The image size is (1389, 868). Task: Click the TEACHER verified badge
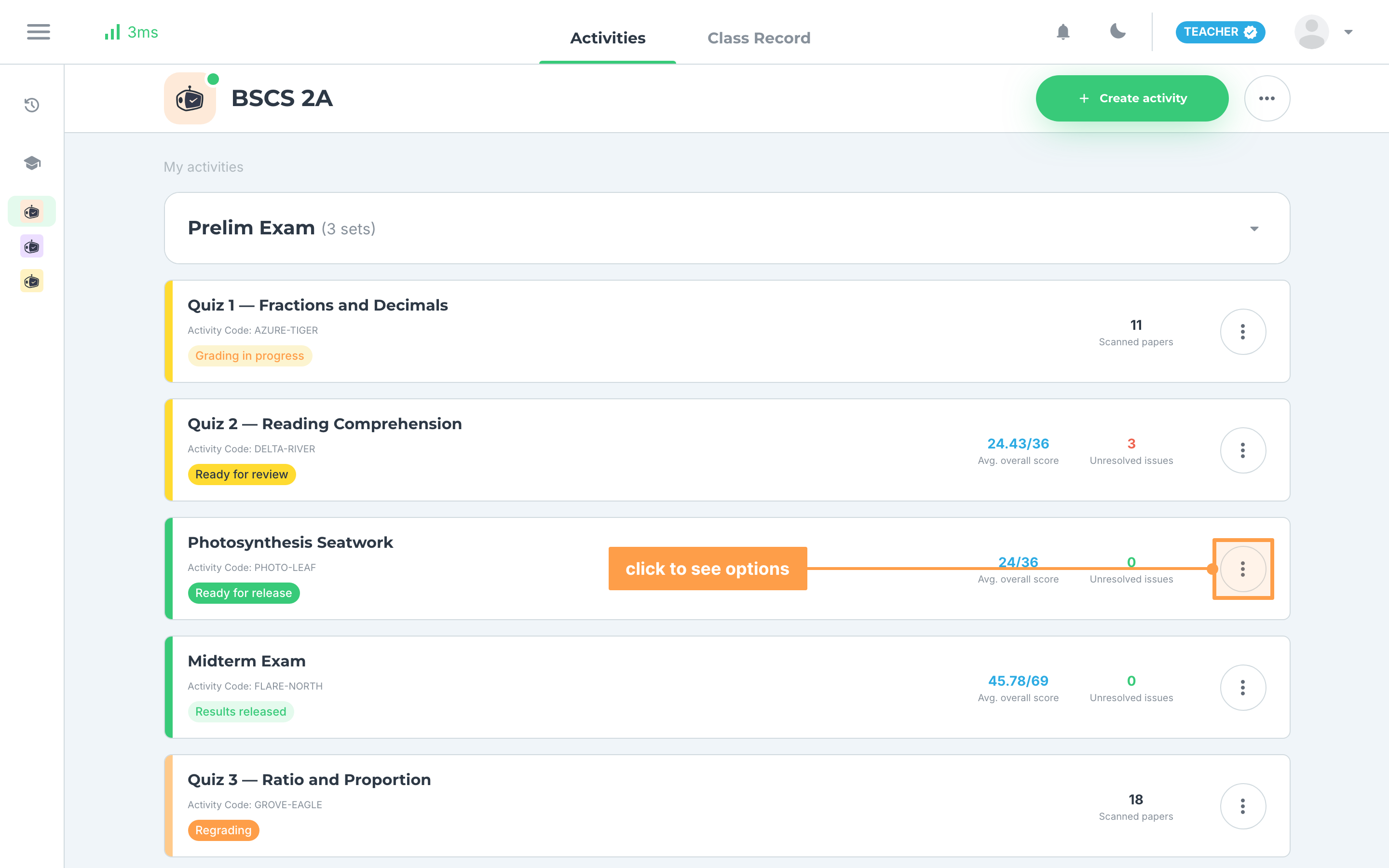(1220, 32)
